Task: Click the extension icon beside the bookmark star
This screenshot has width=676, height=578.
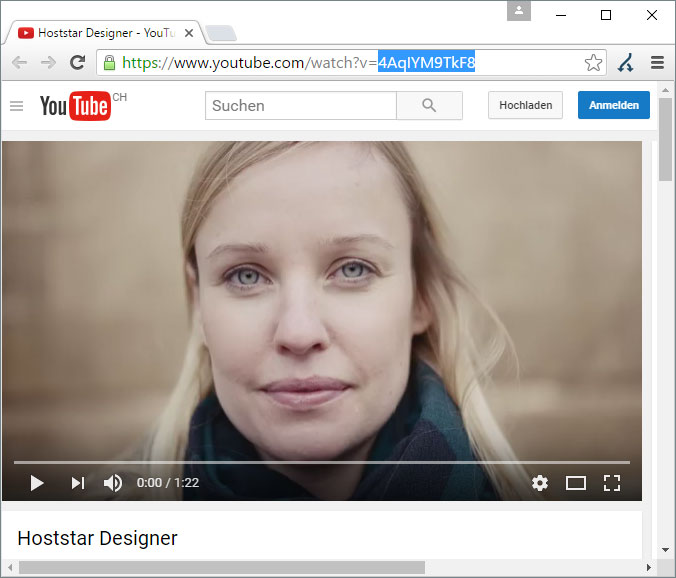Action: [626, 63]
